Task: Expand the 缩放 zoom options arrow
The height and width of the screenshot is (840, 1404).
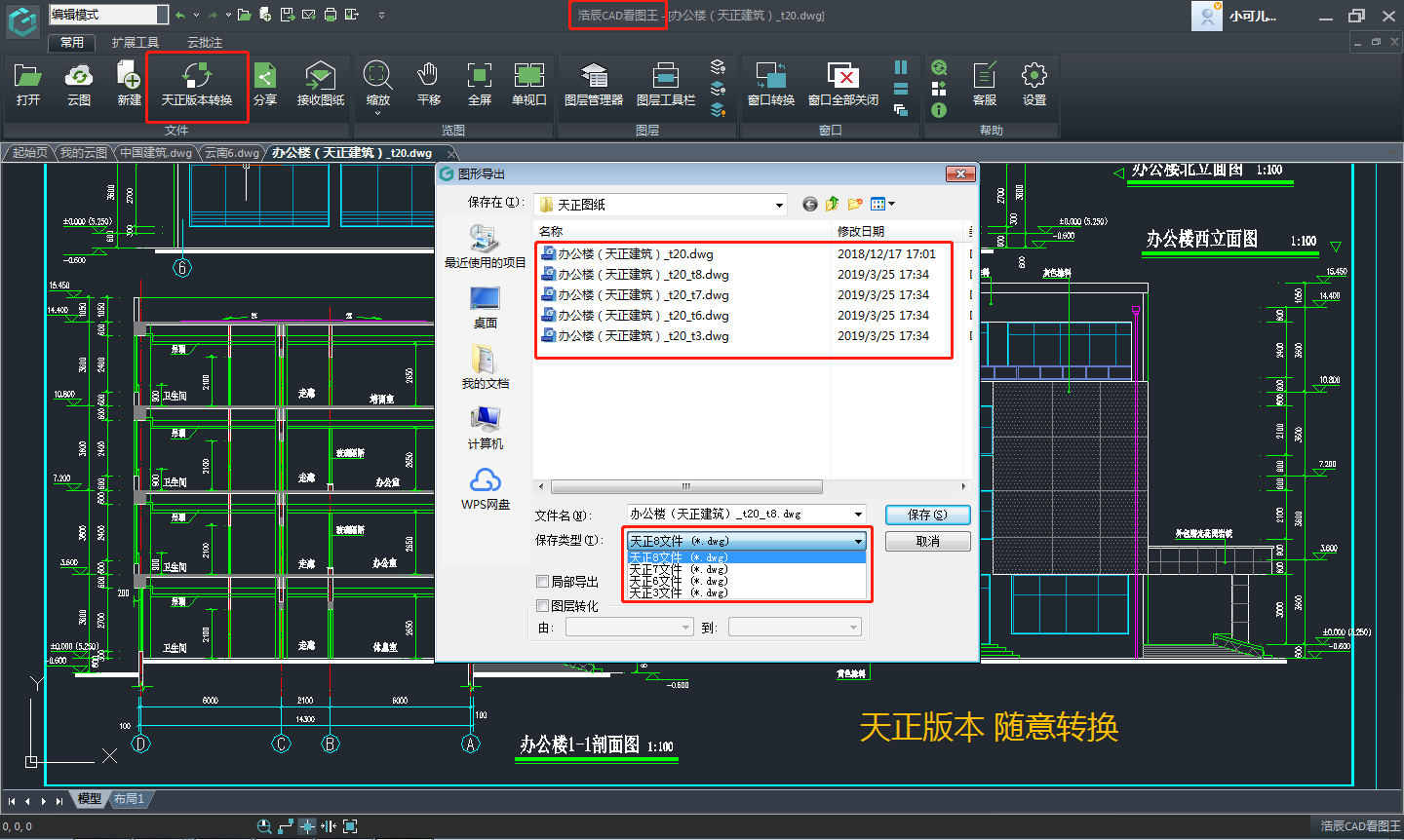Action: click(378, 113)
